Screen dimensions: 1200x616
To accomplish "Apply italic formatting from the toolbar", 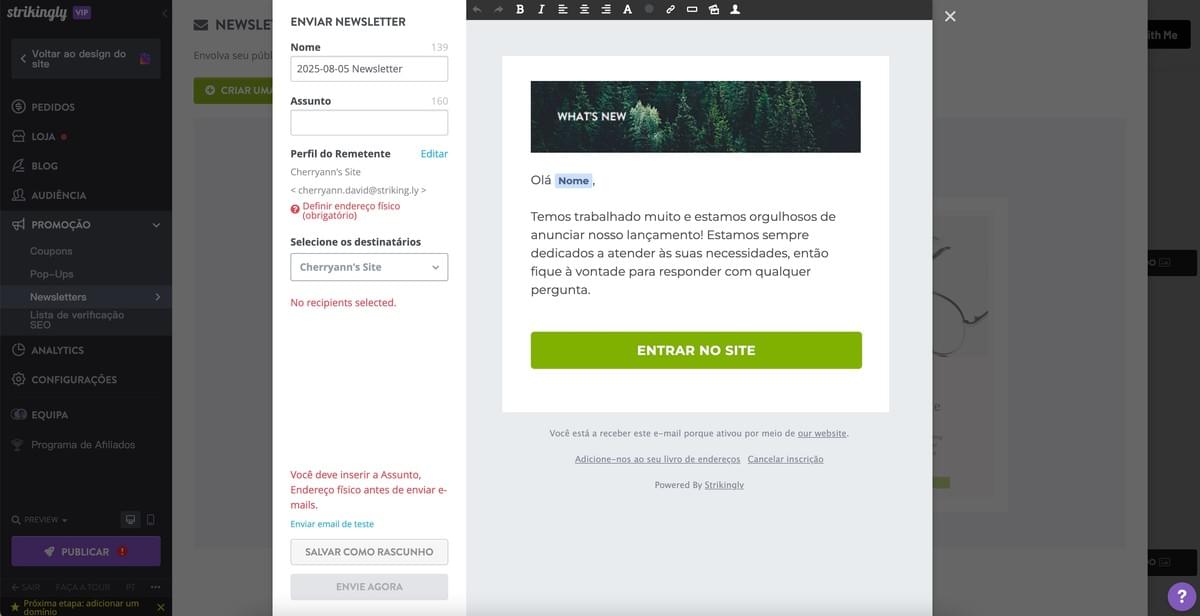I will 541,9.
